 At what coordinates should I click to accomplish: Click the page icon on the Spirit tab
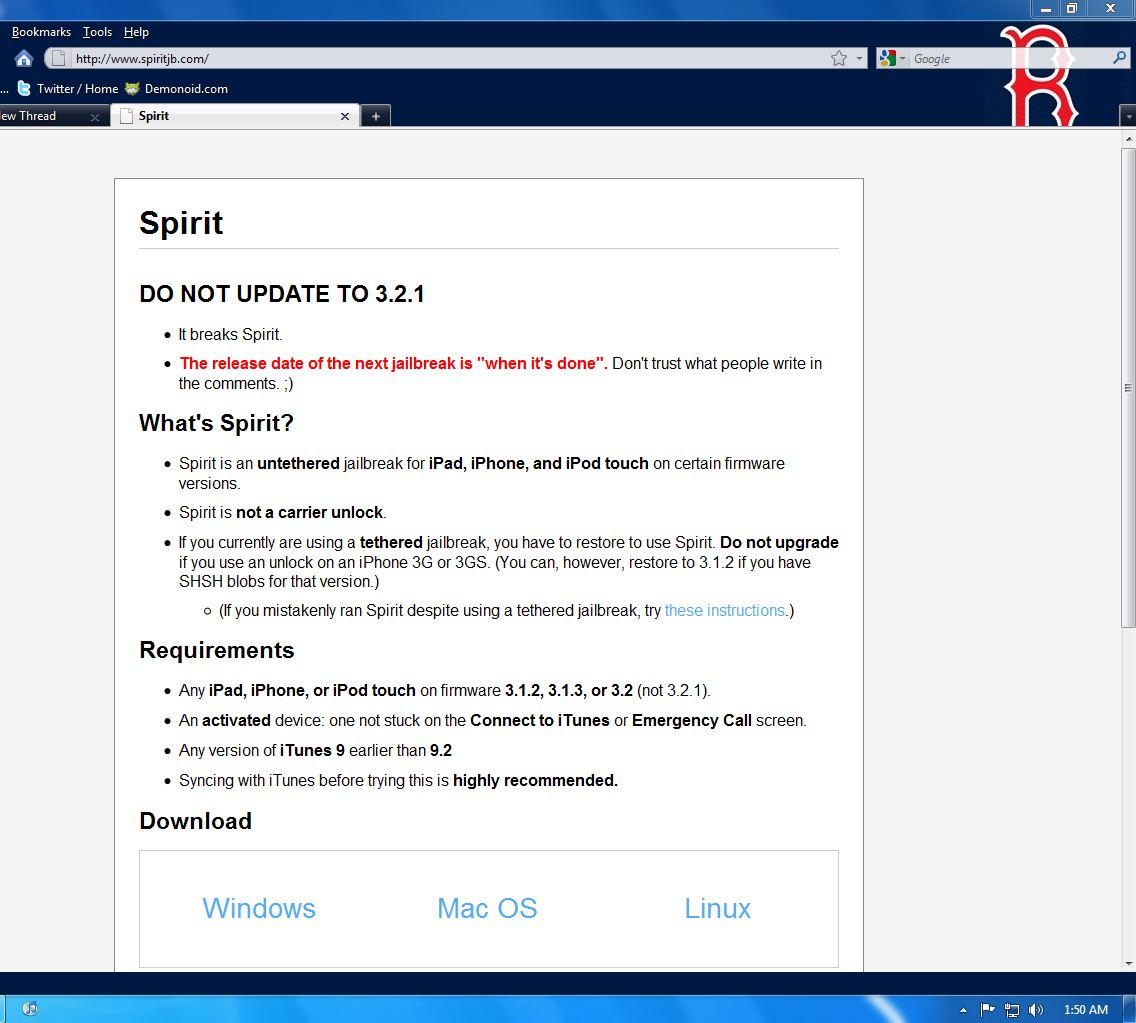point(126,116)
